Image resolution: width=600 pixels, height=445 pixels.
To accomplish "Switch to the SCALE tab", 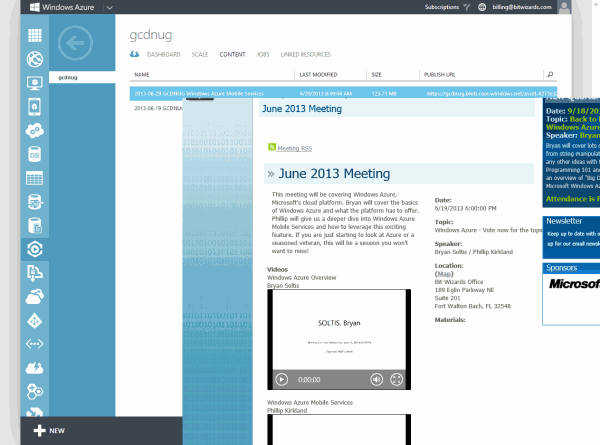I will (x=200, y=54).
